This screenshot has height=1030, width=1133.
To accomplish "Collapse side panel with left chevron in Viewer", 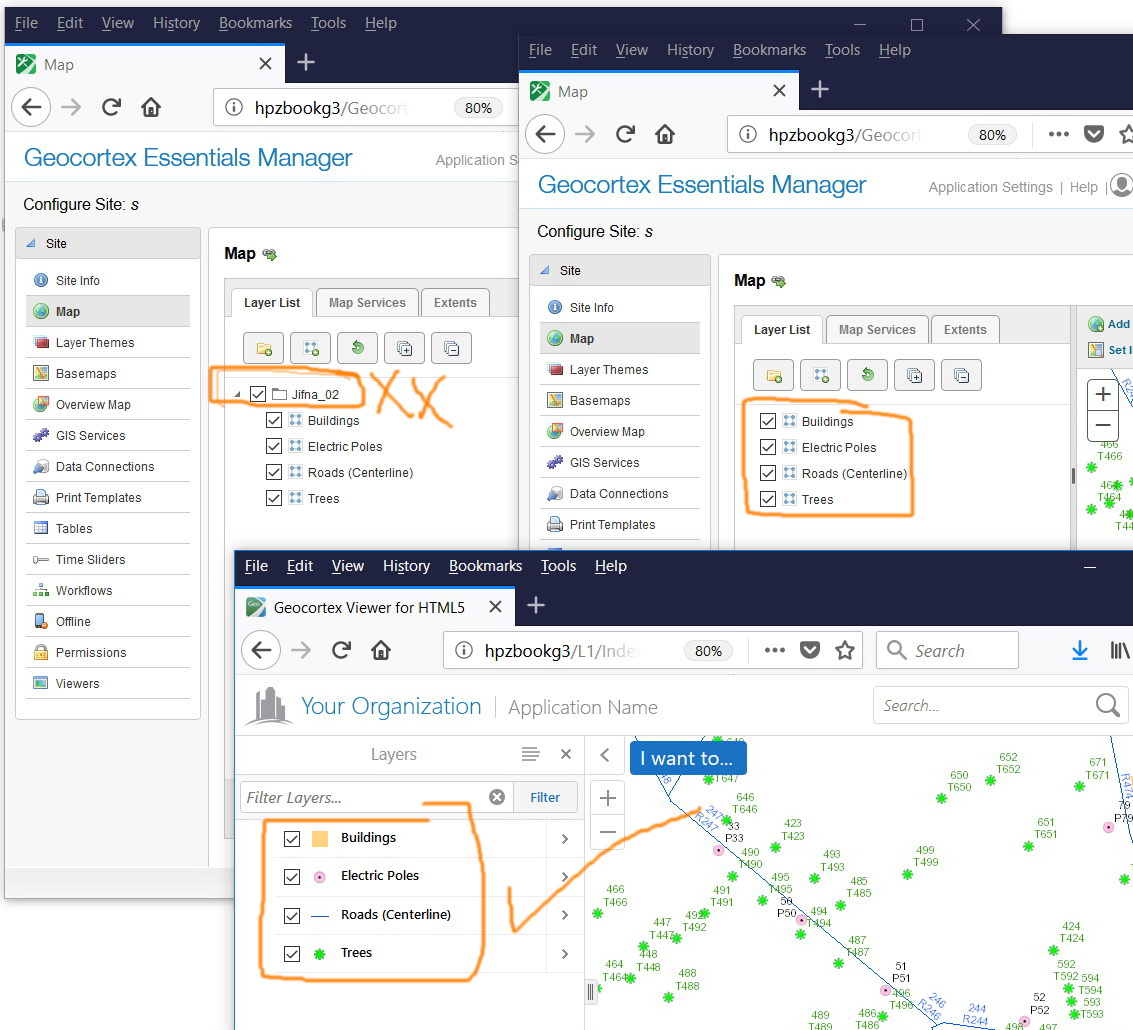I will click(605, 755).
